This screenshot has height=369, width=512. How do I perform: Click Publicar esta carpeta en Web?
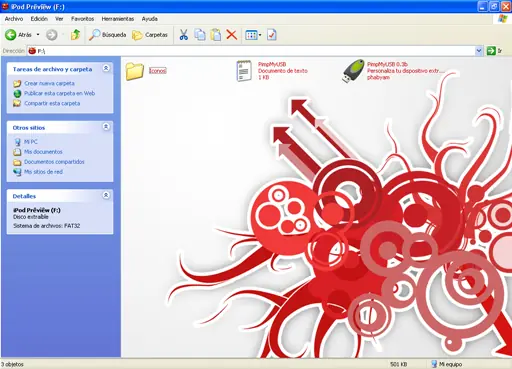(x=60, y=93)
